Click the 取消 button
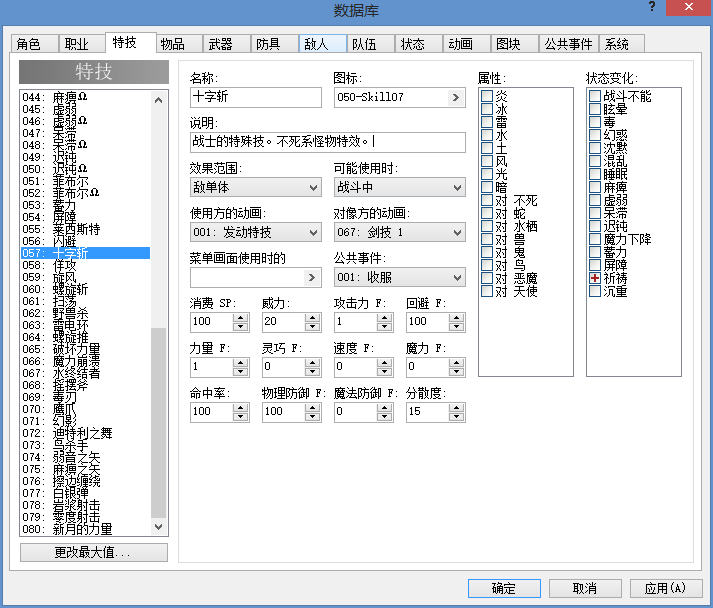 click(x=585, y=588)
